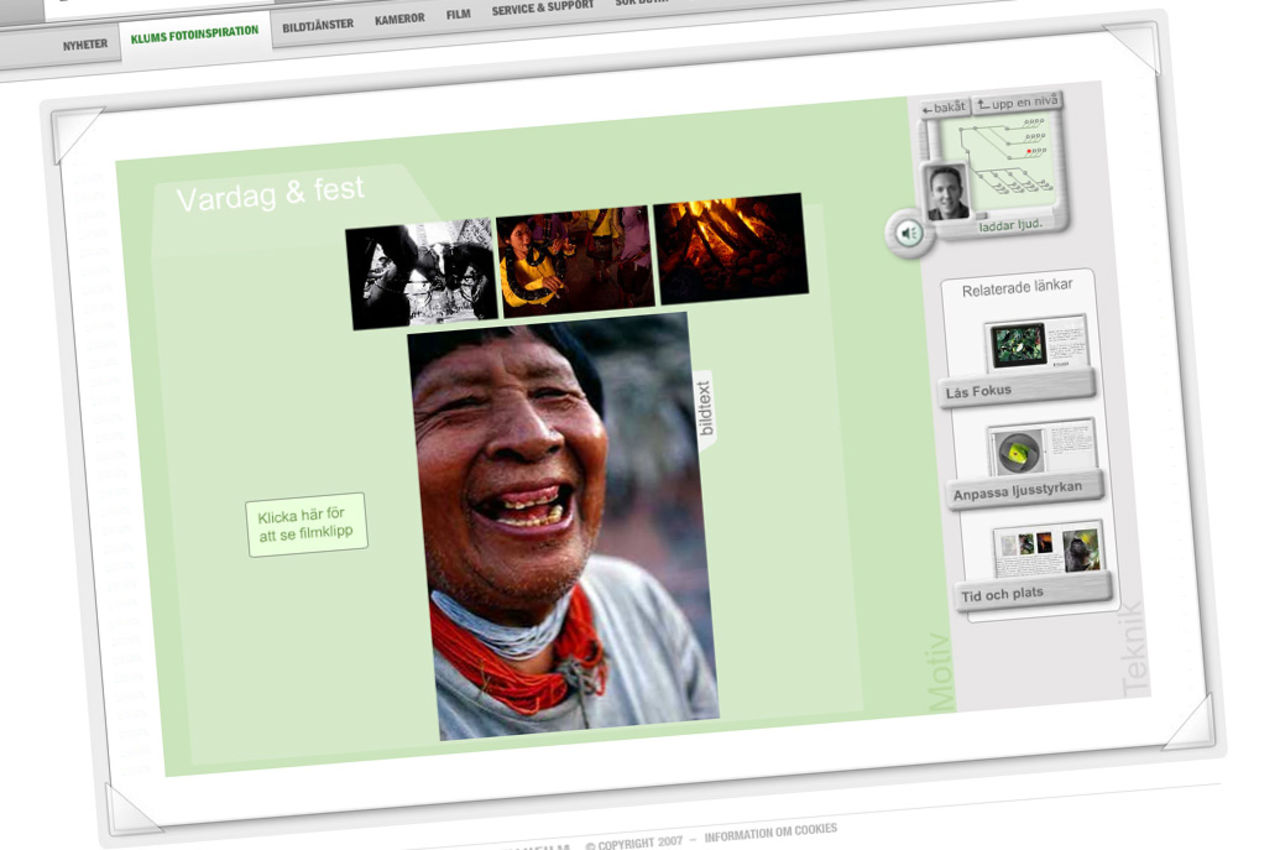
Task: Go to the Film tab
Action: [x=458, y=14]
